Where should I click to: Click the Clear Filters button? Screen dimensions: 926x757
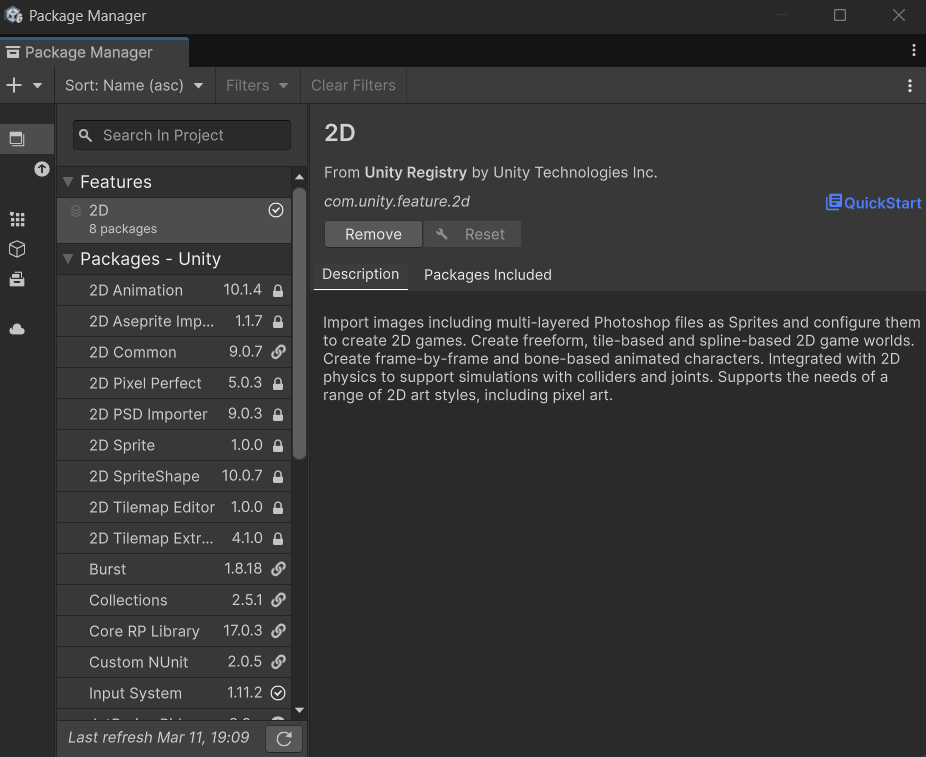[353, 86]
